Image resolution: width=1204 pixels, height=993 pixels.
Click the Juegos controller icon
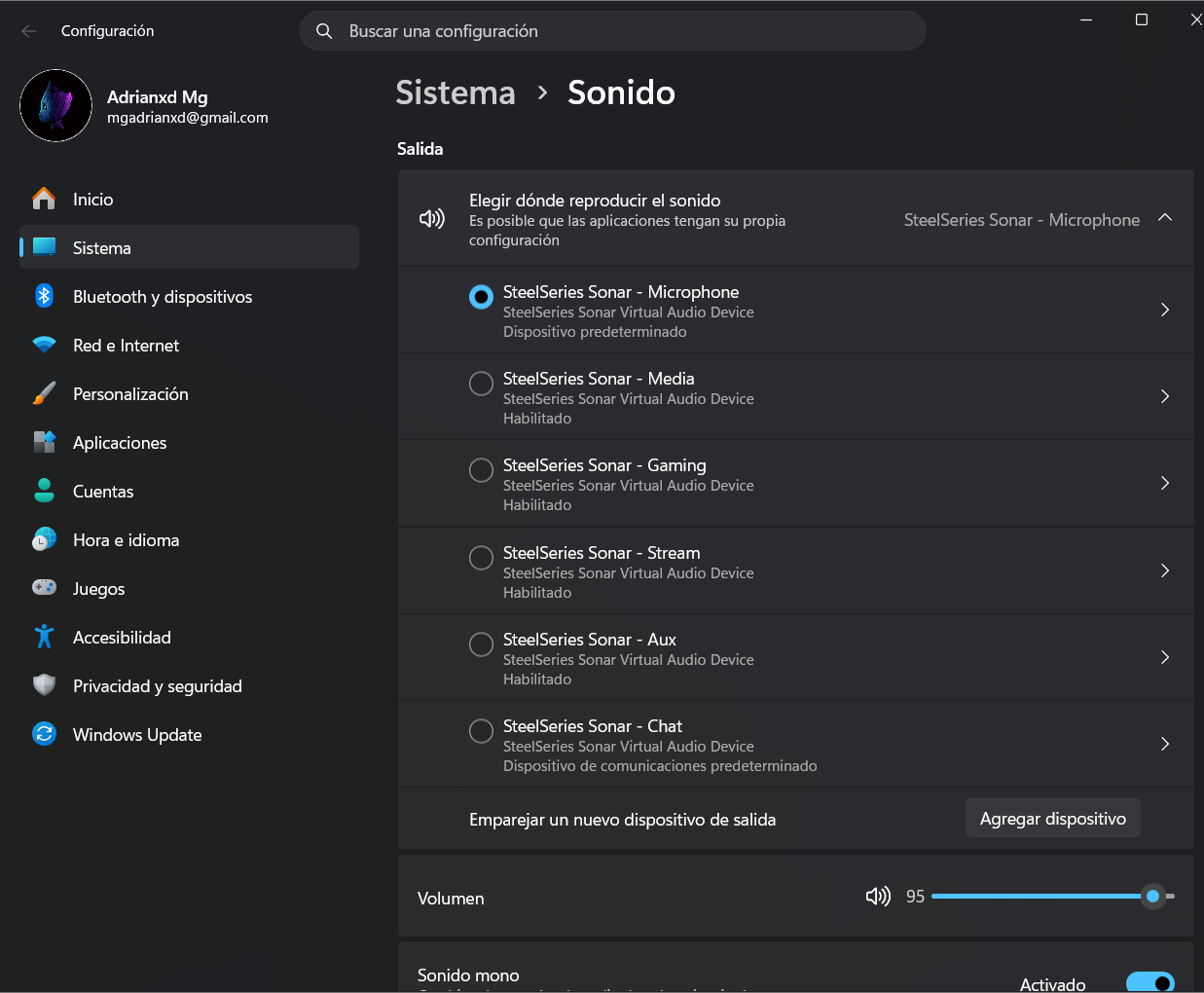click(44, 588)
